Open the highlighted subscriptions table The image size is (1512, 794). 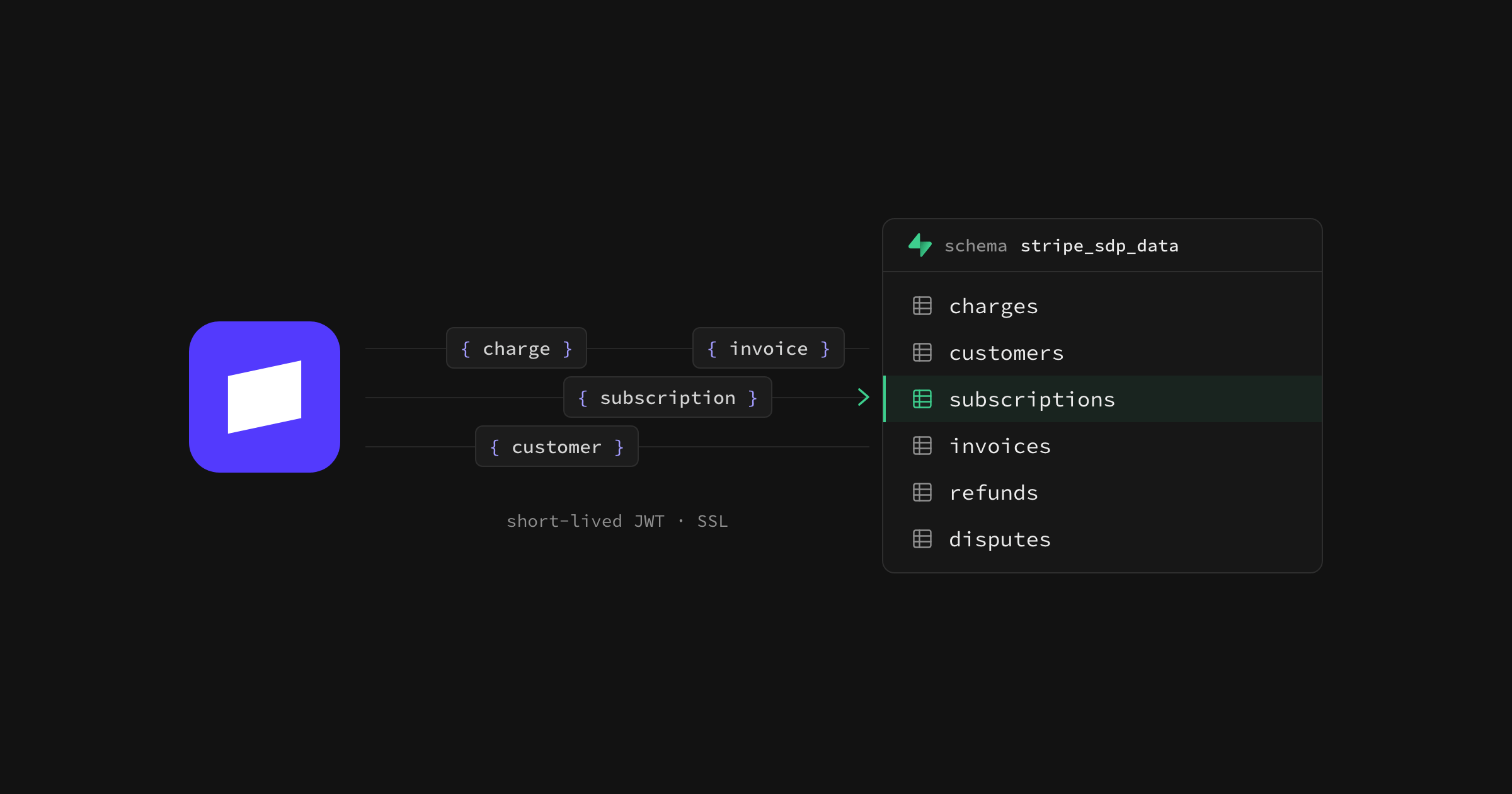(1102, 399)
